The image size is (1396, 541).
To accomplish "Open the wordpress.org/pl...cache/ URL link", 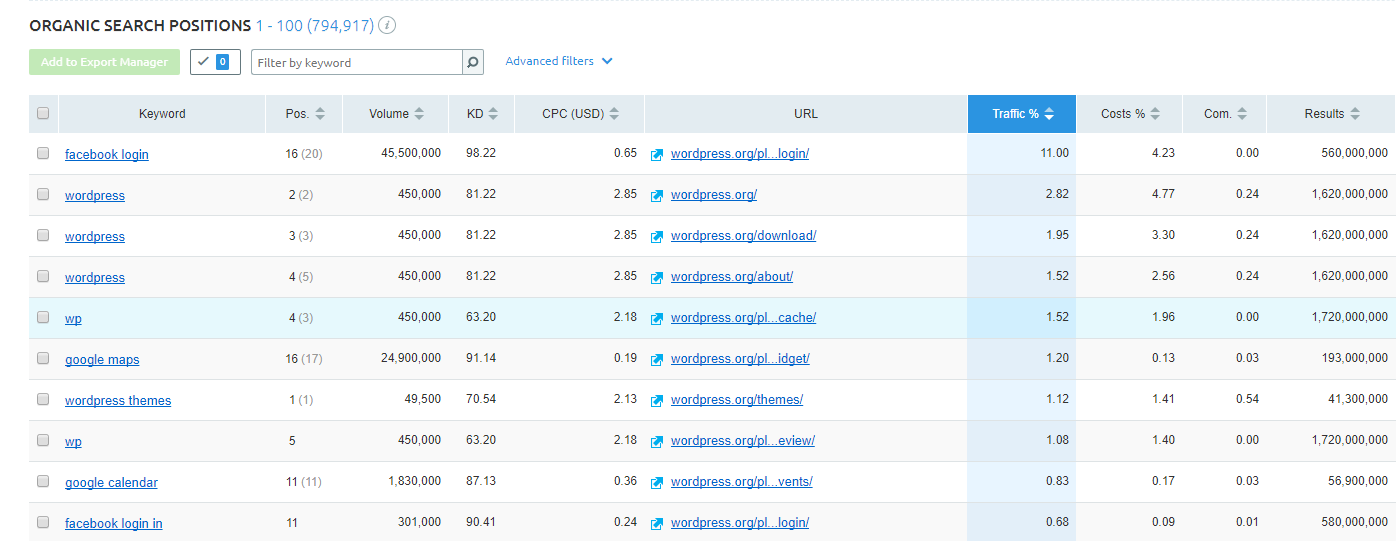I will point(744,318).
